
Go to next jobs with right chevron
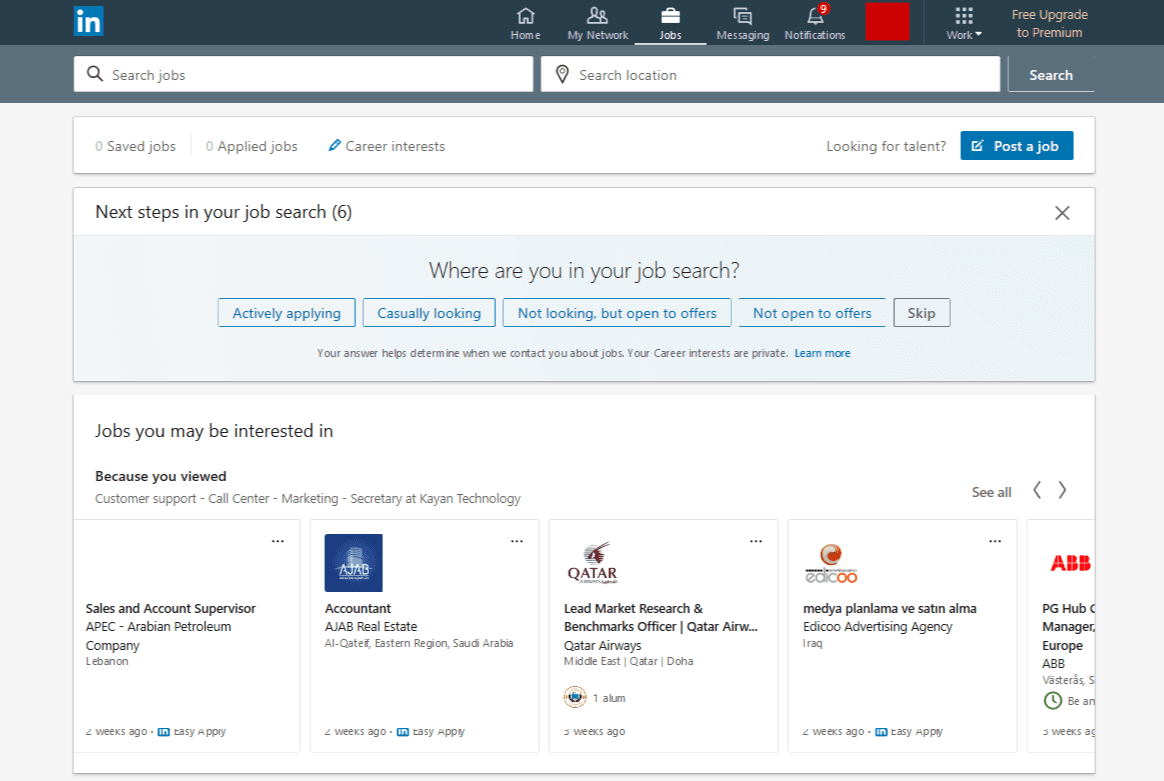[1062, 490]
